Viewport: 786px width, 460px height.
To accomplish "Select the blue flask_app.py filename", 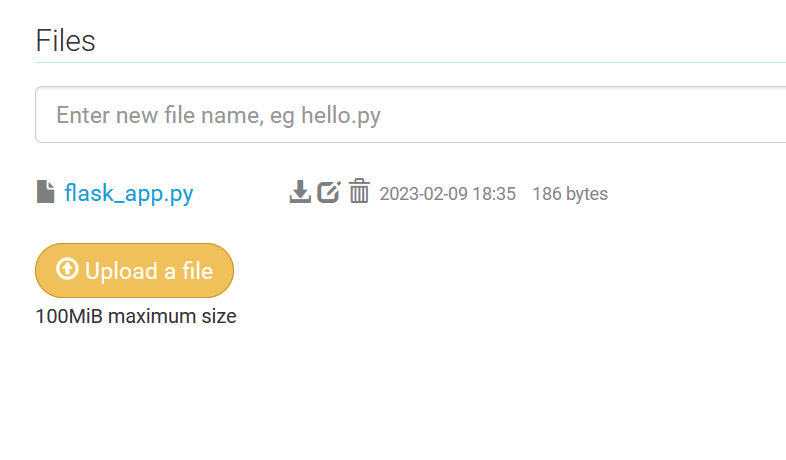I will coord(128,193).
